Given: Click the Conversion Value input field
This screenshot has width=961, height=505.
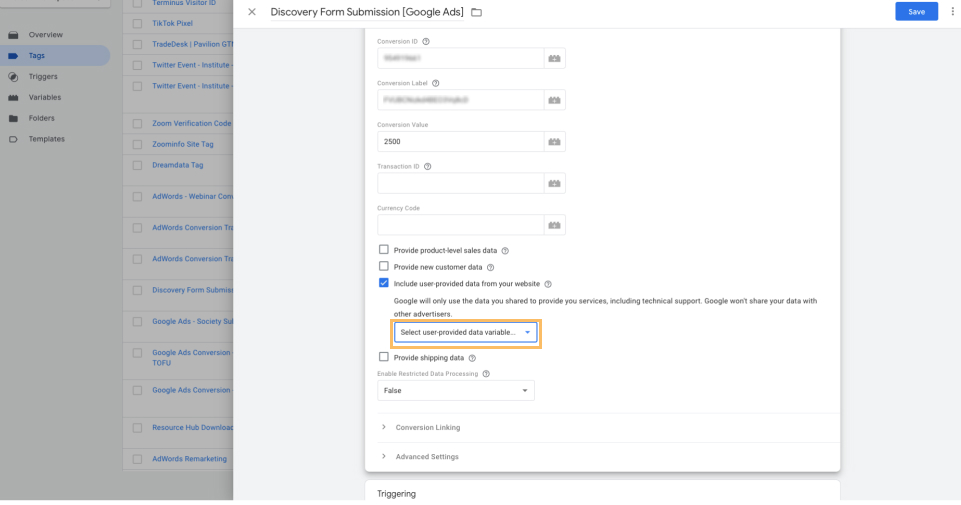Looking at the screenshot, I should [460, 142].
